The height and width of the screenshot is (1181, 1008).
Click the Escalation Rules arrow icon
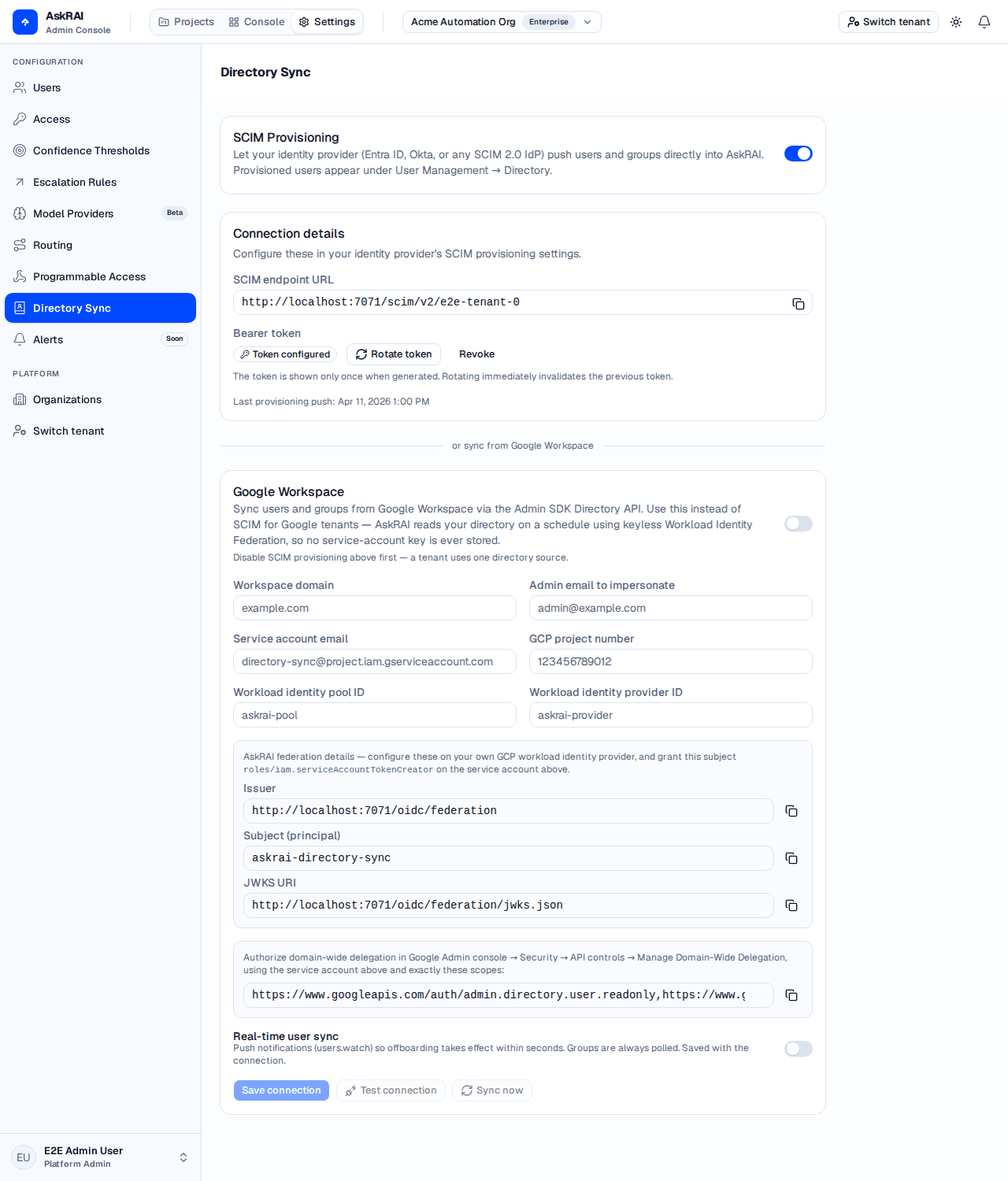[20, 182]
